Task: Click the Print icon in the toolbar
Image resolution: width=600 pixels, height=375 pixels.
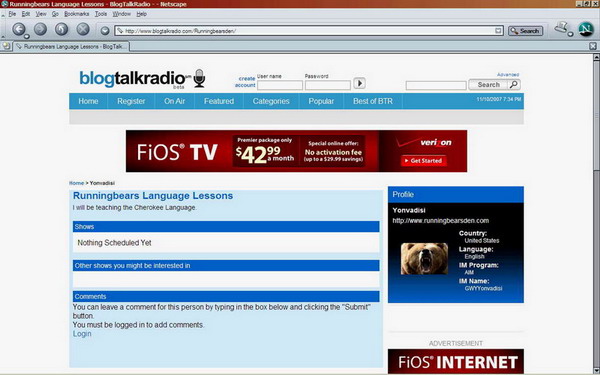Action: coord(561,28)
